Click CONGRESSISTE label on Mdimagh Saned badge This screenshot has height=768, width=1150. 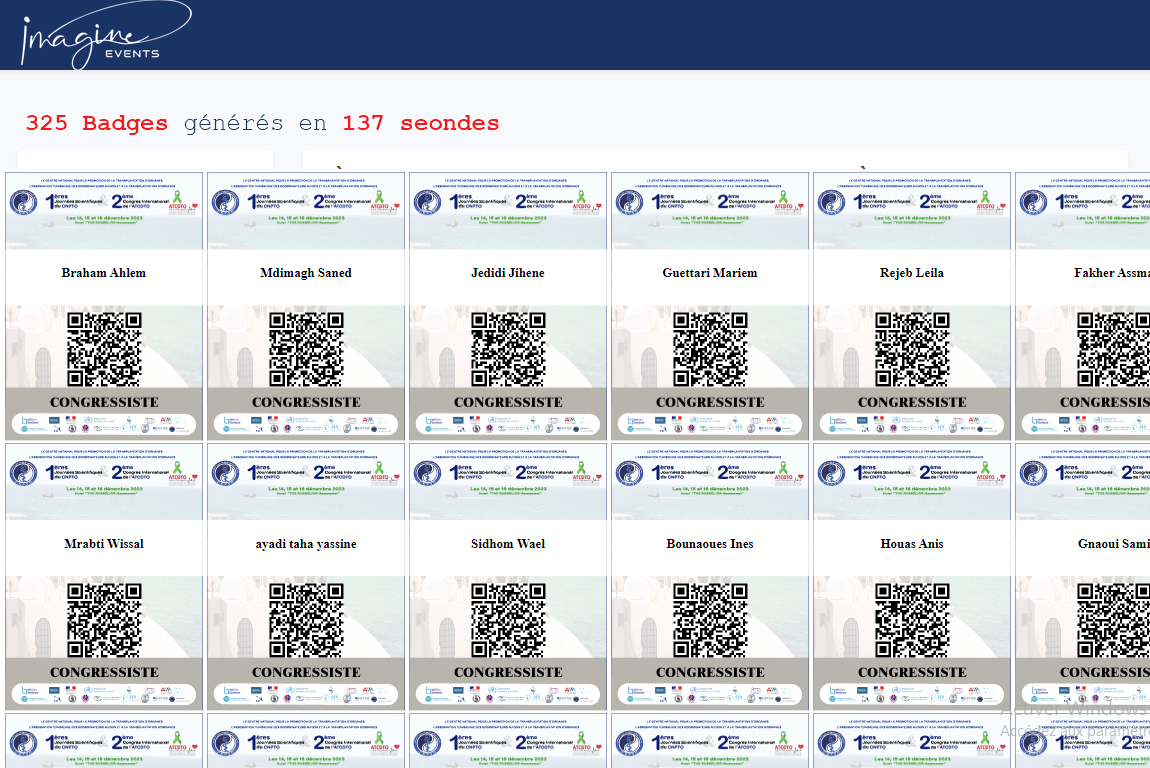coord(306,402)
